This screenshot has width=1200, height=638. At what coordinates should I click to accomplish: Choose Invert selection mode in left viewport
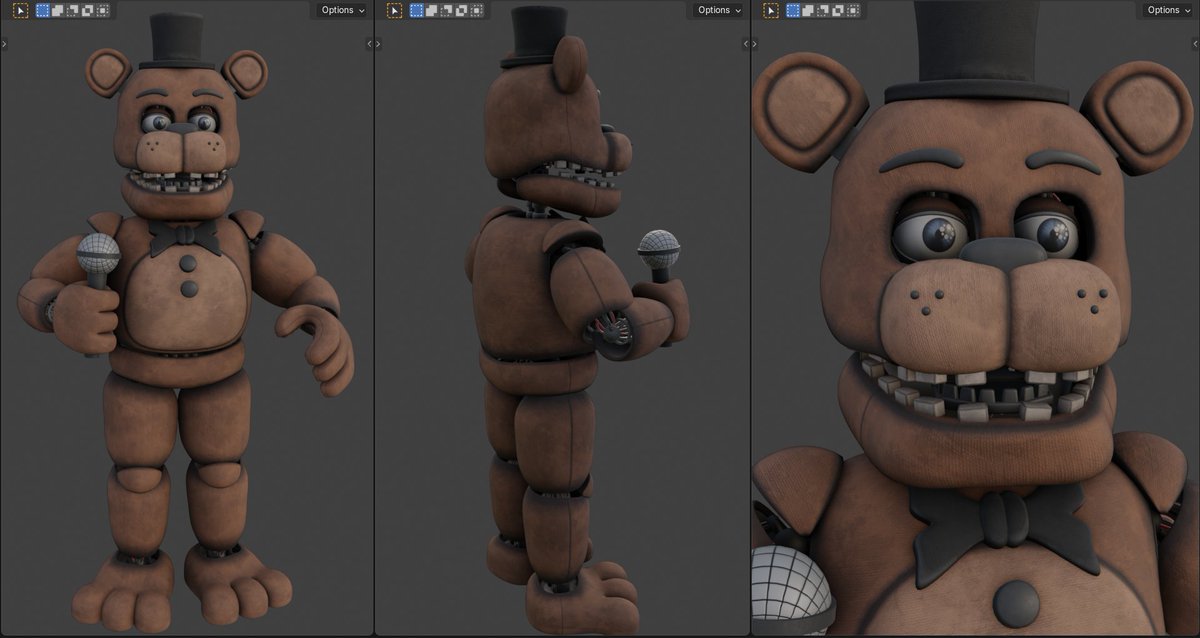tap(87, 10)
